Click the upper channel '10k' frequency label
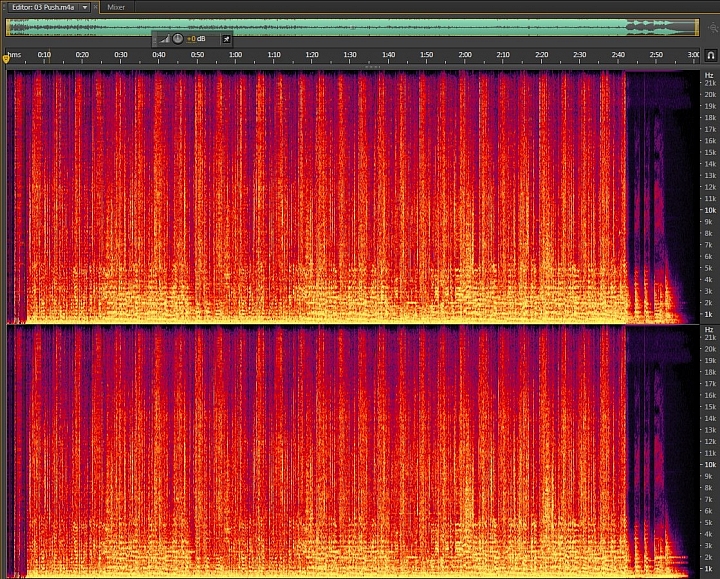 (710, 210)
